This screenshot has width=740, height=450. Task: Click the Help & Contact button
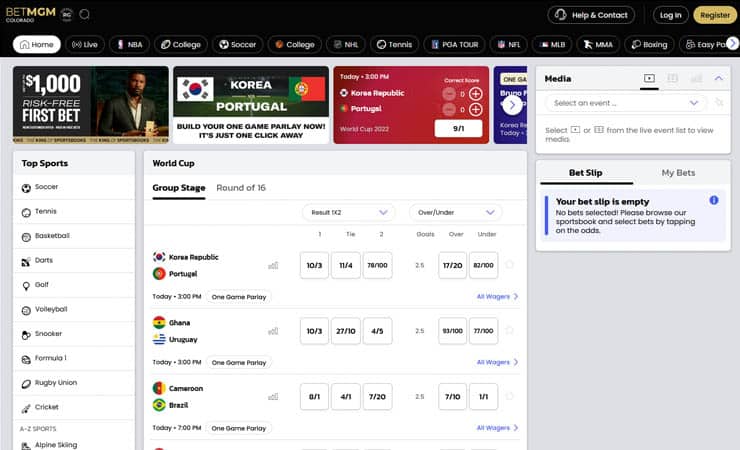(591, 15)
